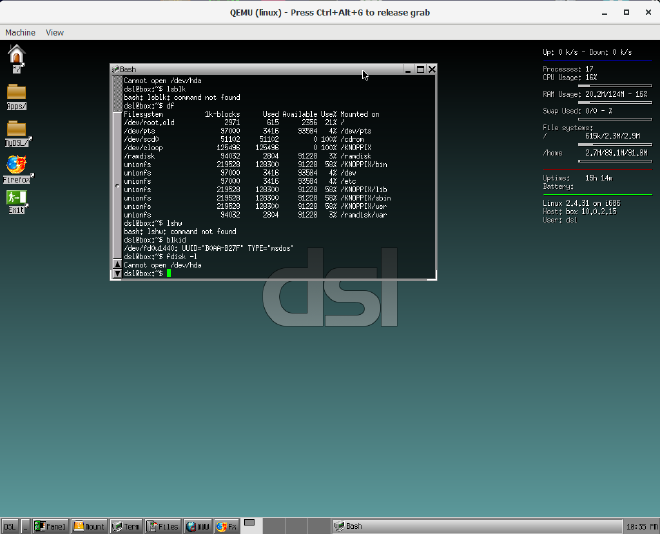Click the 18:35 clock in taskbar
Image resolution: width=660 pixels, height=534 pixels.
pos(641,526)
